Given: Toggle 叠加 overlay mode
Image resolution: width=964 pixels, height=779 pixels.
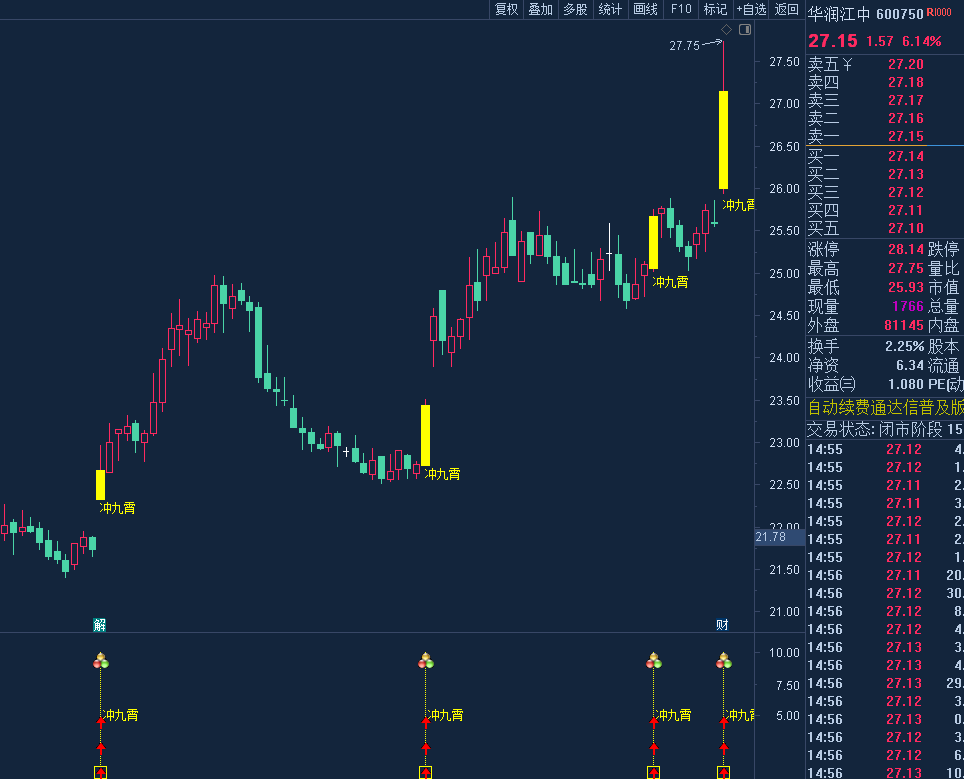Looking at the screenshot, I should (541, 9).
